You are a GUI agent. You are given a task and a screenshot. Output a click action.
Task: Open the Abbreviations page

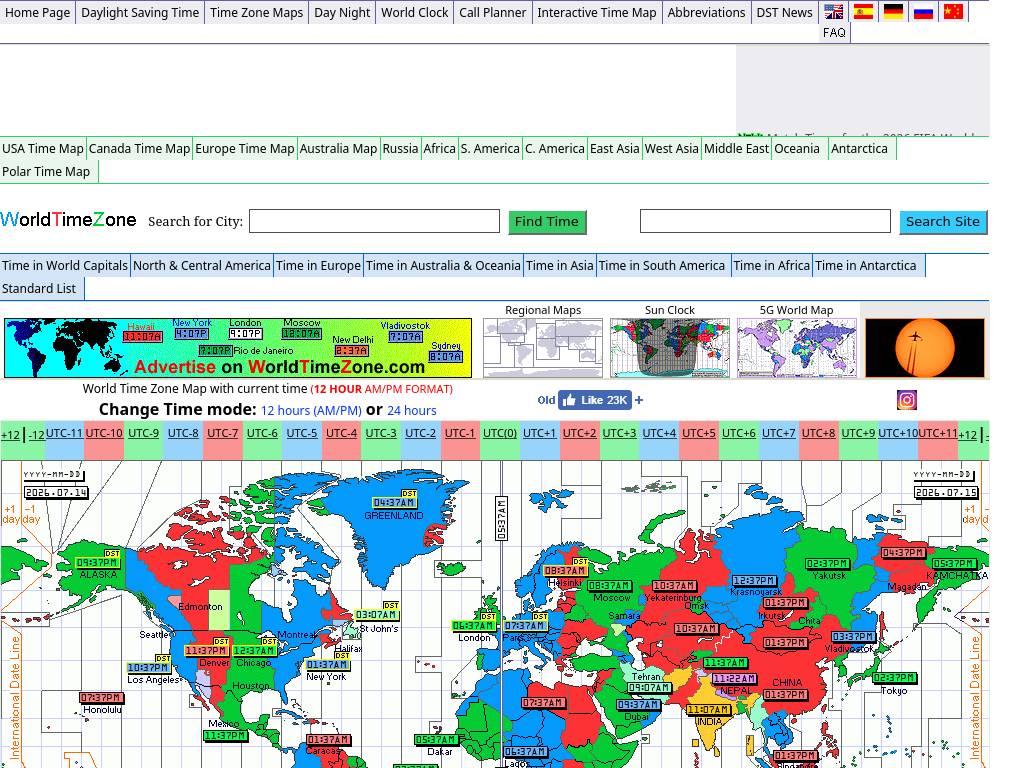(x=706, y=12)
